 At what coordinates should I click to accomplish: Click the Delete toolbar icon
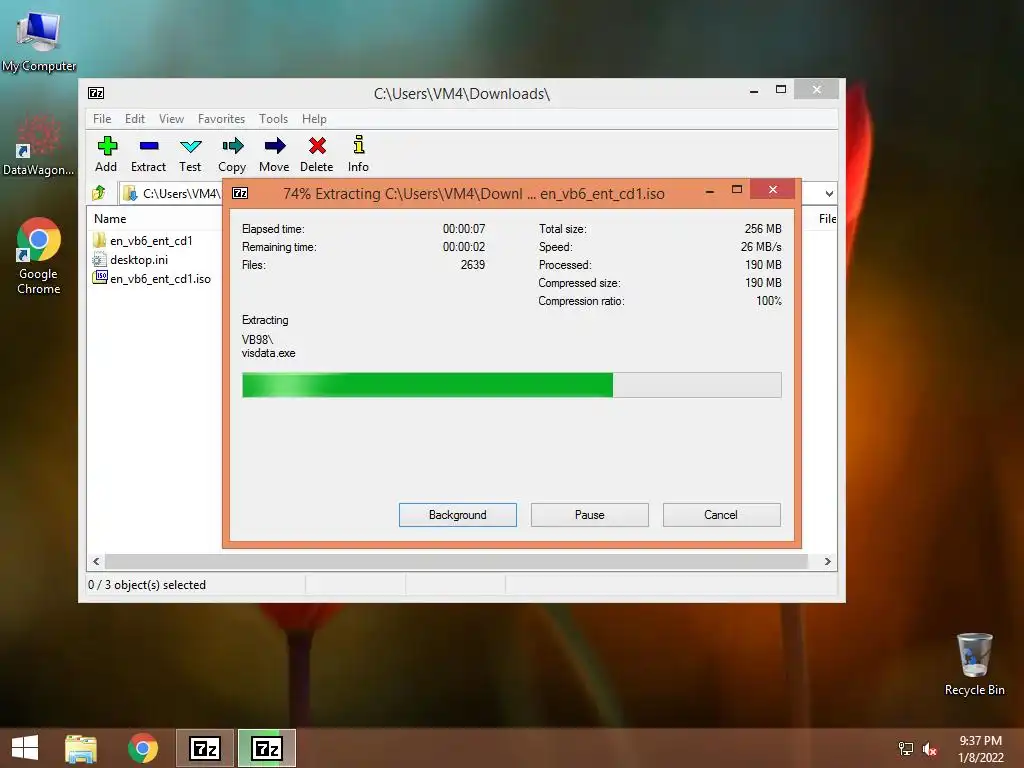[x=317, y=146]
